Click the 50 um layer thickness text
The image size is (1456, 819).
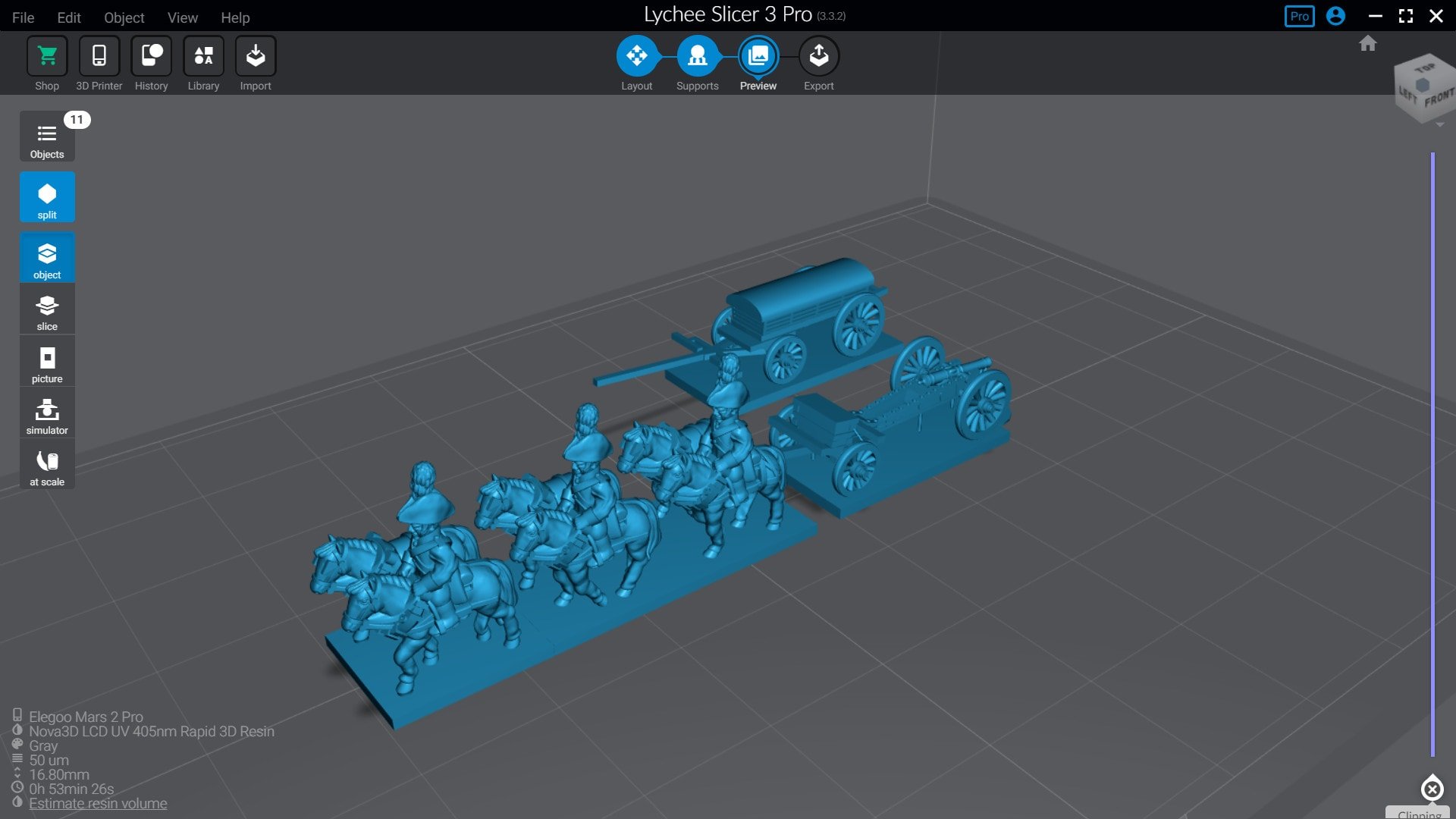[x=49, y=760]
